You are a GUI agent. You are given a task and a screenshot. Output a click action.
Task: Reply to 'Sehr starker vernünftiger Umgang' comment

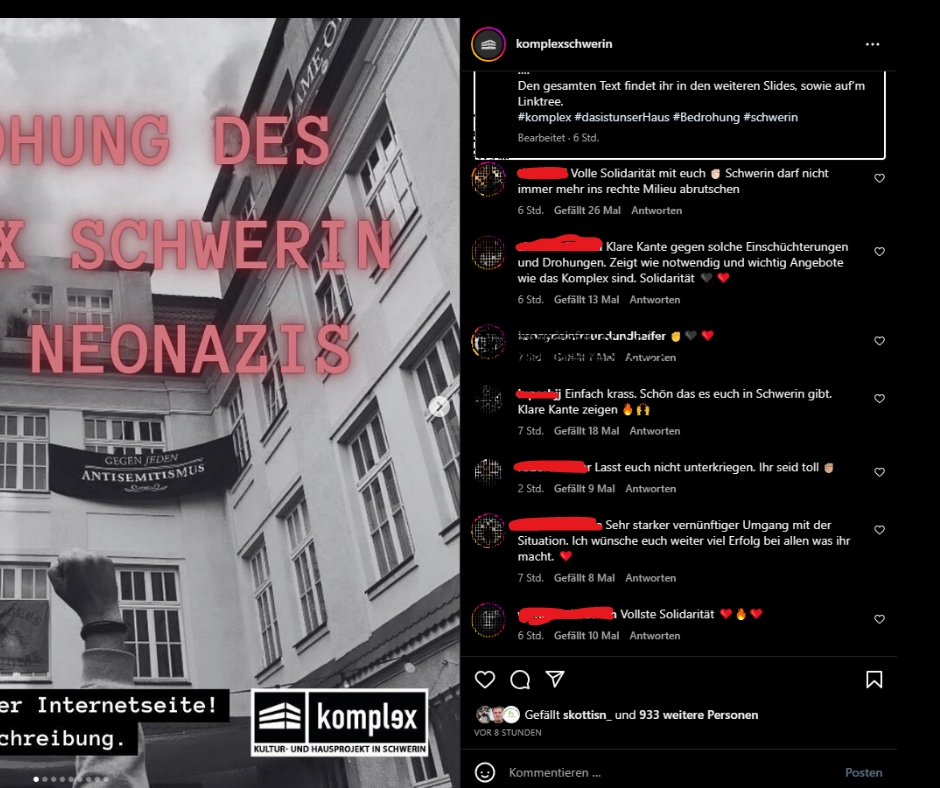click(650, 578)
